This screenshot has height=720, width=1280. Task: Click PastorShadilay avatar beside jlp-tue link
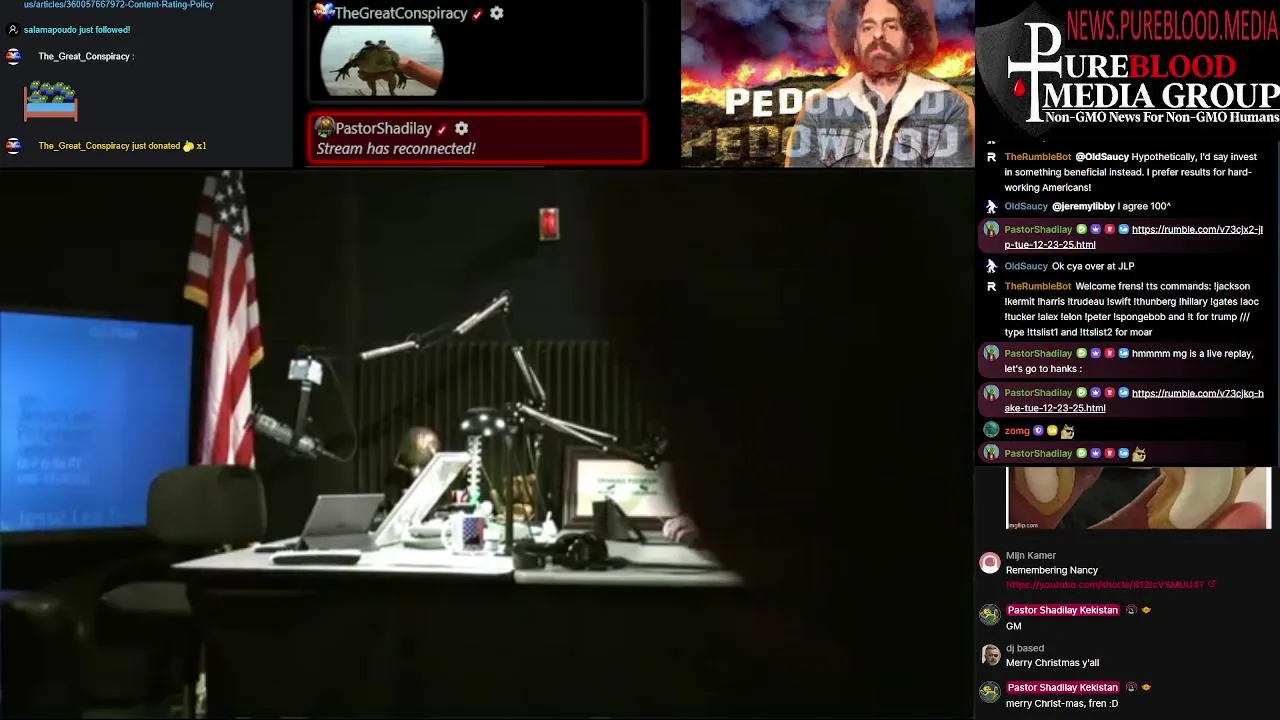click(x=991, y=229)
